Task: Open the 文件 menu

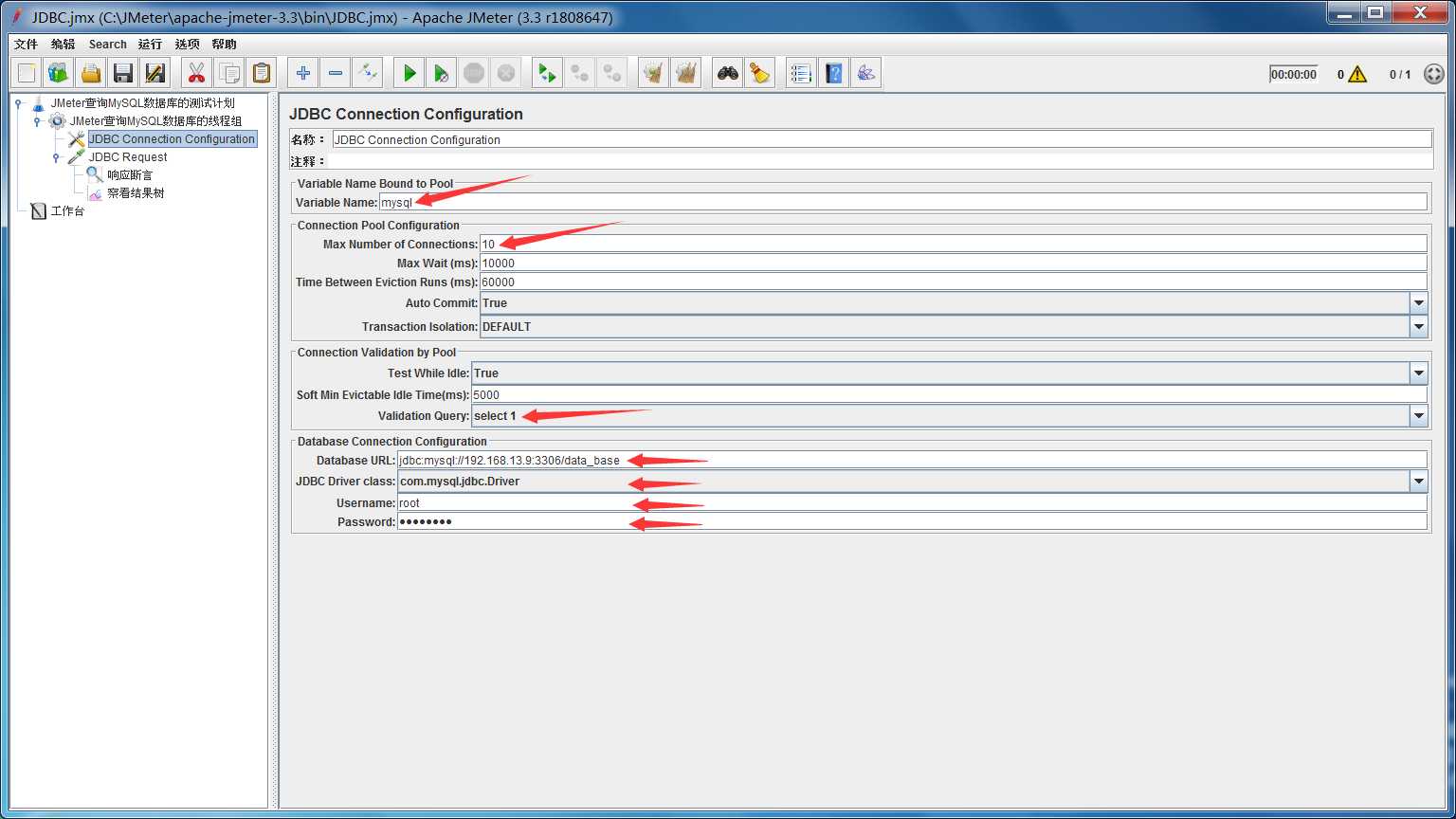Action: pyautogui.click(x=26, y=45)
